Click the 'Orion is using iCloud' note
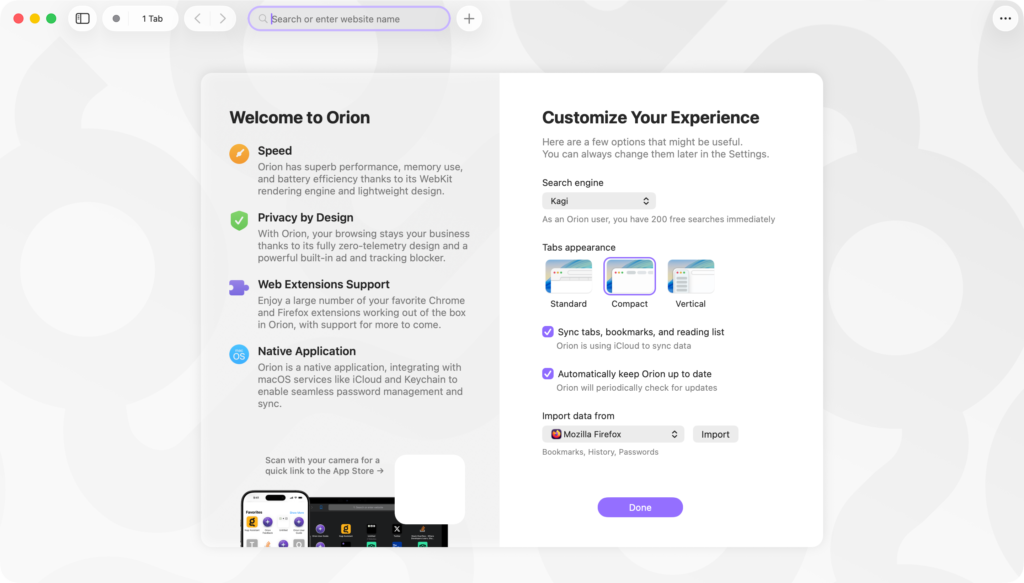 coord(624,346)
